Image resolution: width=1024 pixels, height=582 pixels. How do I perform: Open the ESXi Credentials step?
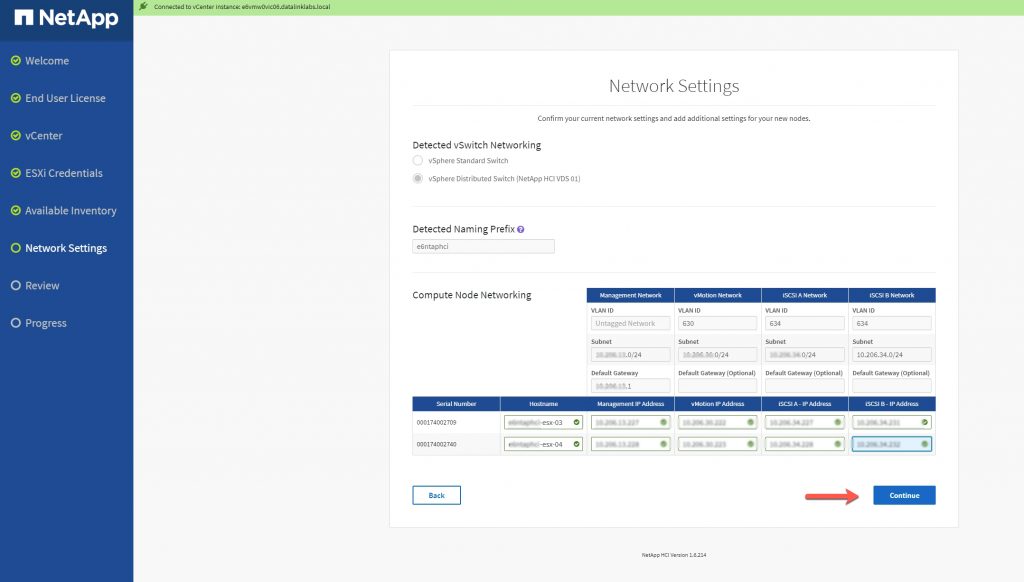pyautogui.click(x=64, y=173)
